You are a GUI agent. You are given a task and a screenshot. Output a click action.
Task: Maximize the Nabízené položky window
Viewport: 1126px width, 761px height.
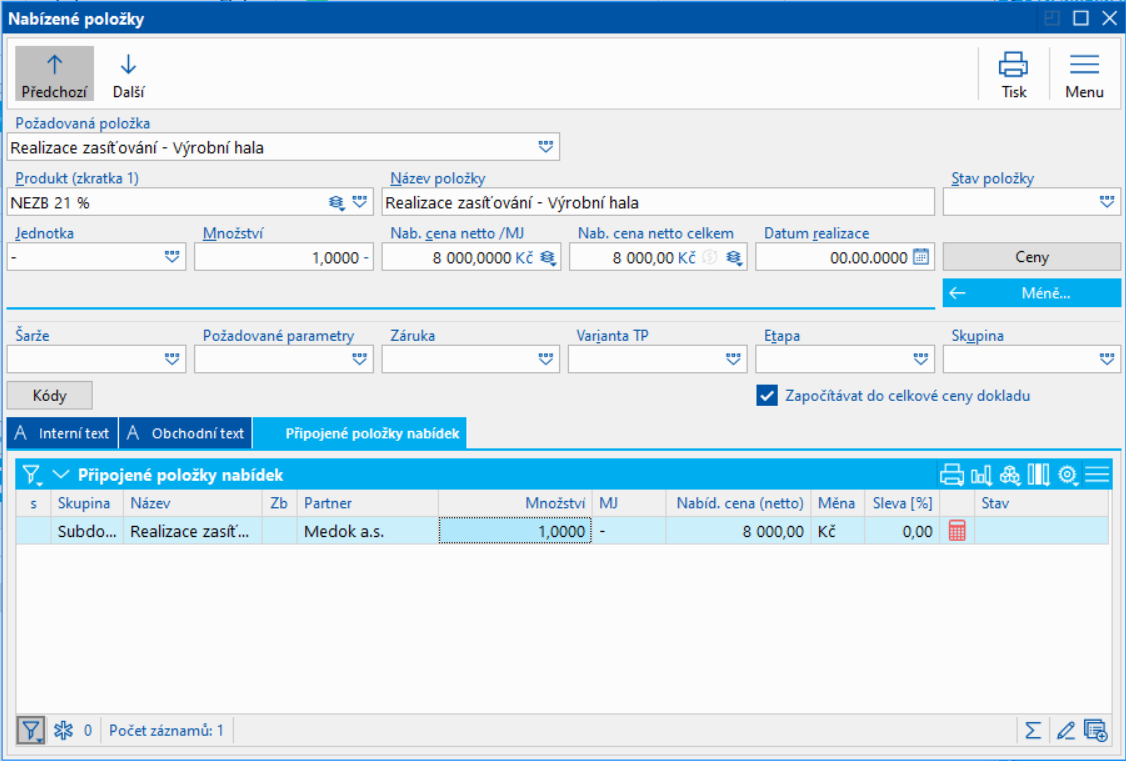point(1080,18)
